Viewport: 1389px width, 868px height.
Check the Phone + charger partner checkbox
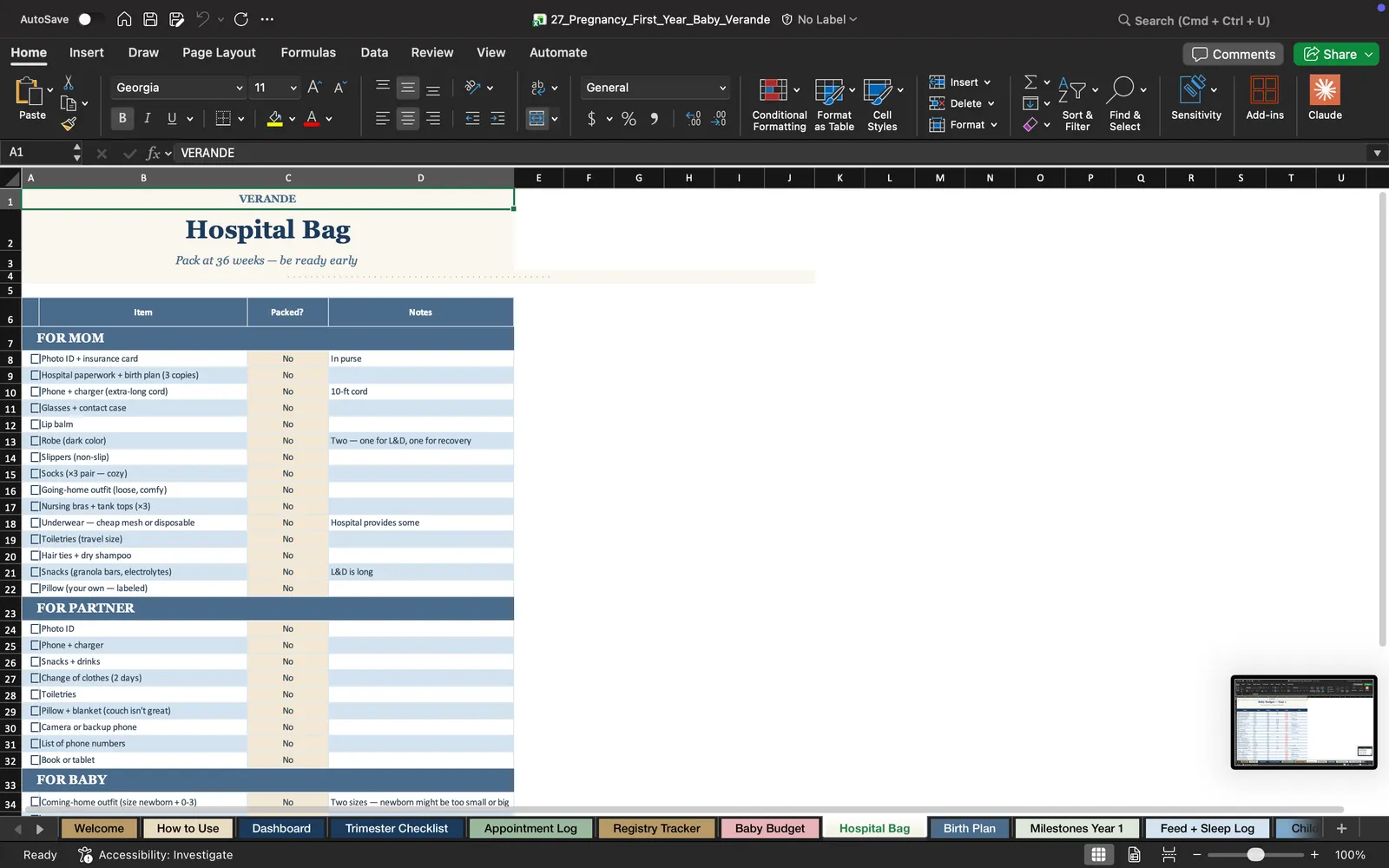36,645
